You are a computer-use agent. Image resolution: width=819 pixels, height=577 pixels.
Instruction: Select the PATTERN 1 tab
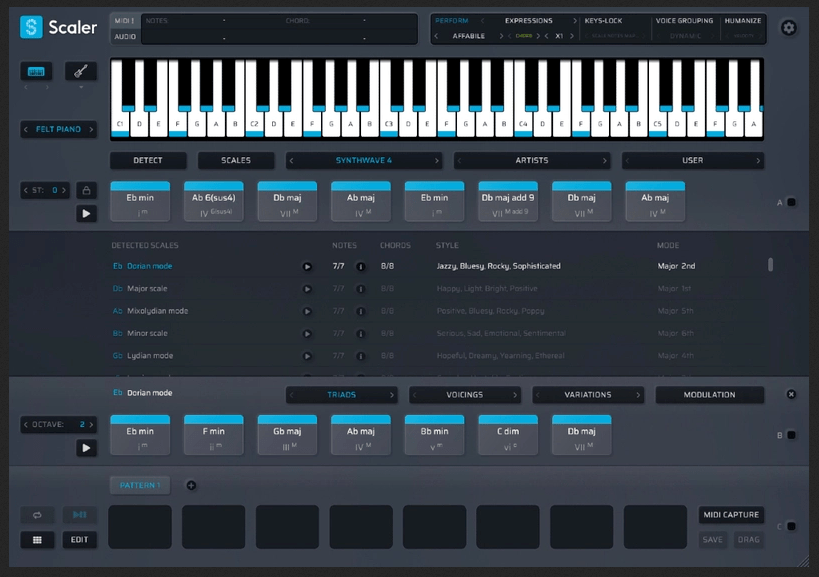tap(141, 486)
